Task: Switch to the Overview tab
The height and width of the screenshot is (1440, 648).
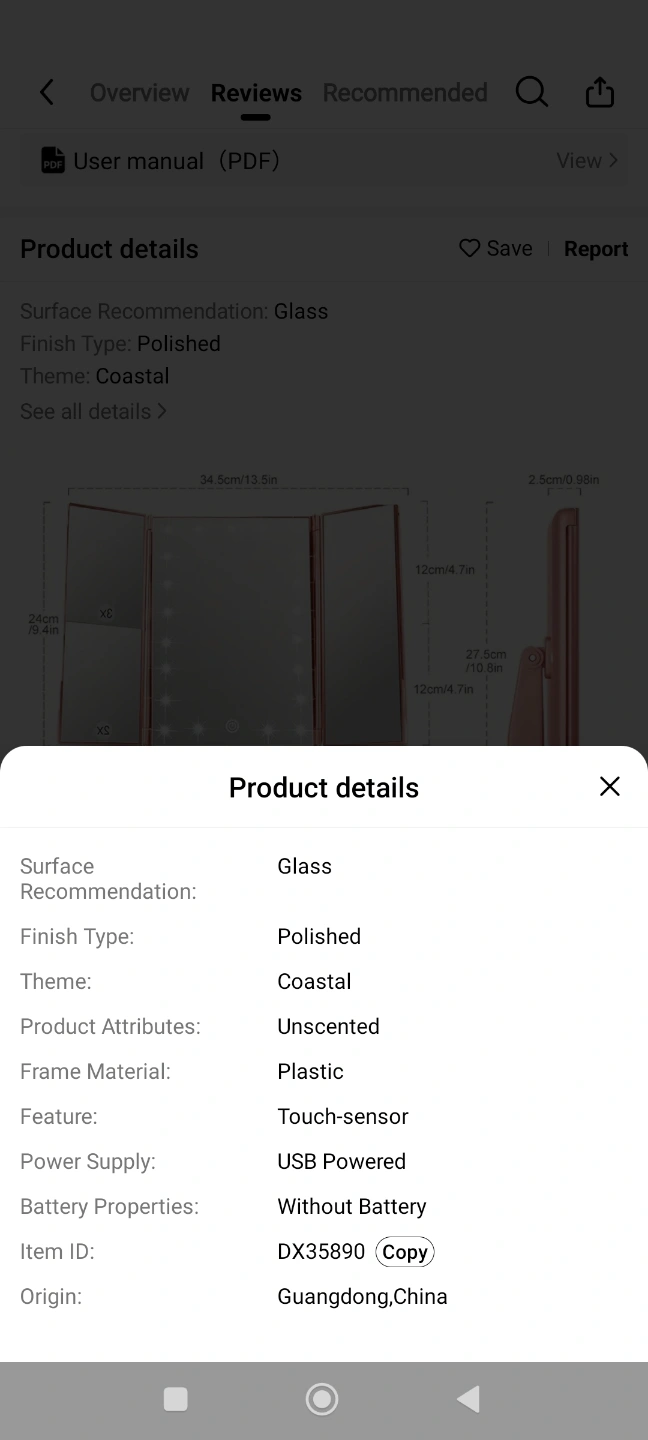Action: point(139,93)
